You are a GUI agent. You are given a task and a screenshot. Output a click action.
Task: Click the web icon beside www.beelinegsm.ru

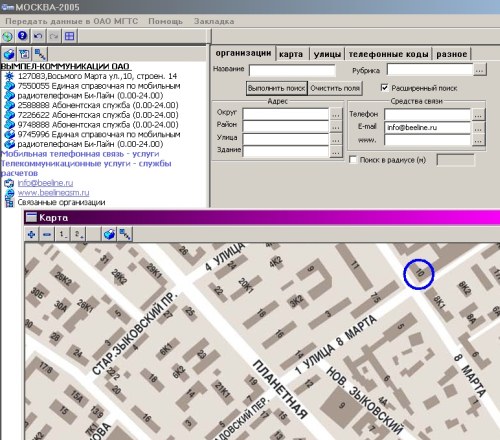point(9,193)
